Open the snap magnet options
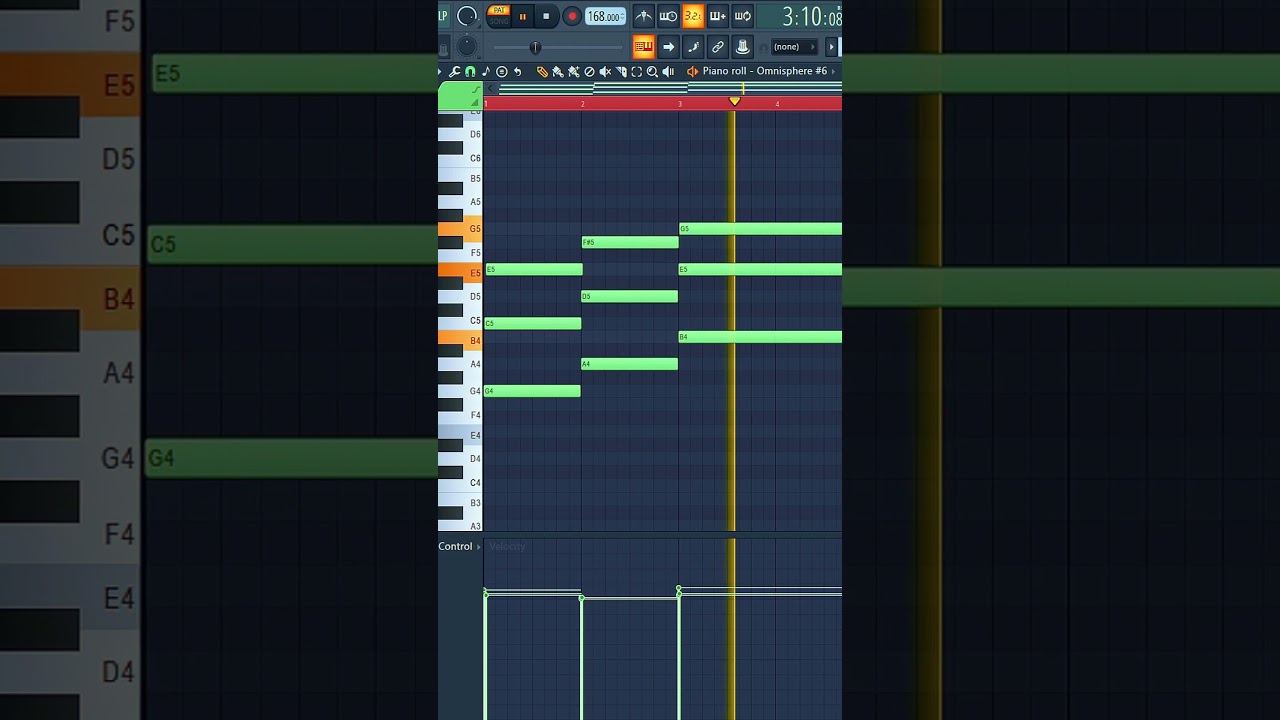The image size is (1280, 720). click(x=470, y=72)
